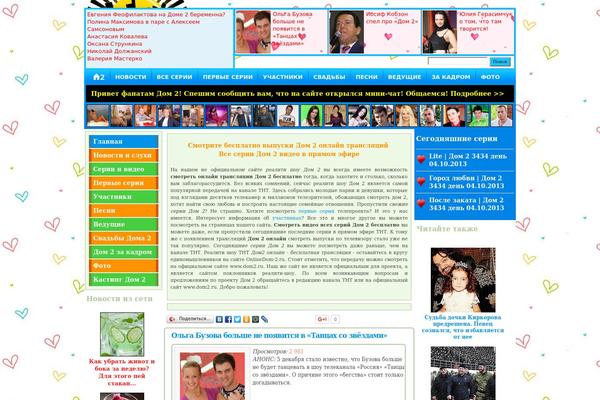Select Участники in the left sidebar
This screenshot has width=600, height=400.
click(124, 197)
